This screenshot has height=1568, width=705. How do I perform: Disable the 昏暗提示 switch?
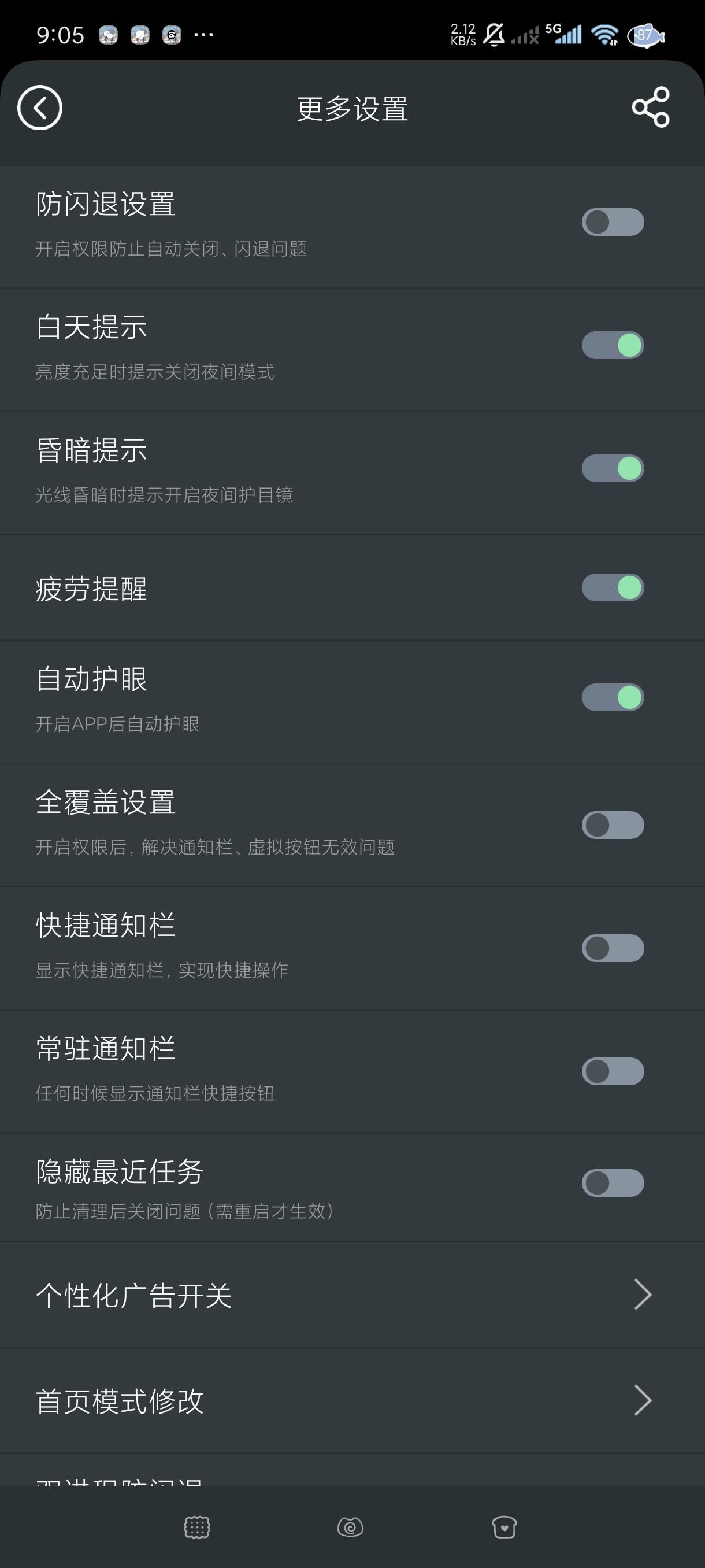click(613, 468)
